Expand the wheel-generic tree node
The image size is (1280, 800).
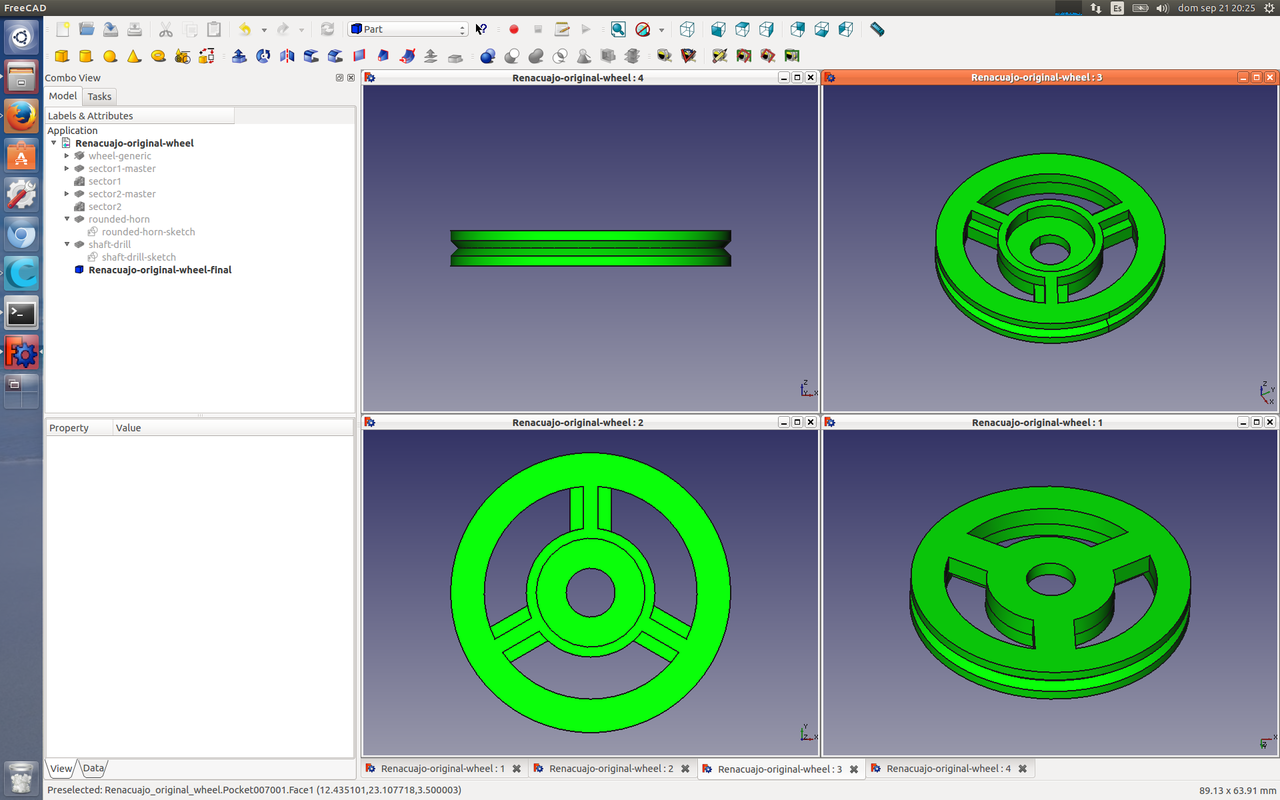tap(67, 156)
